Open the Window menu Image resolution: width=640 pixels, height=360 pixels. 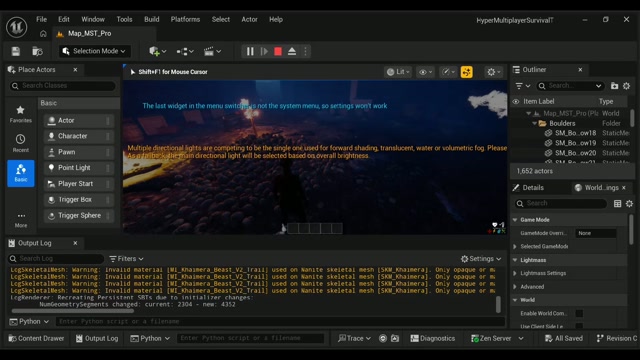(93, 19)
